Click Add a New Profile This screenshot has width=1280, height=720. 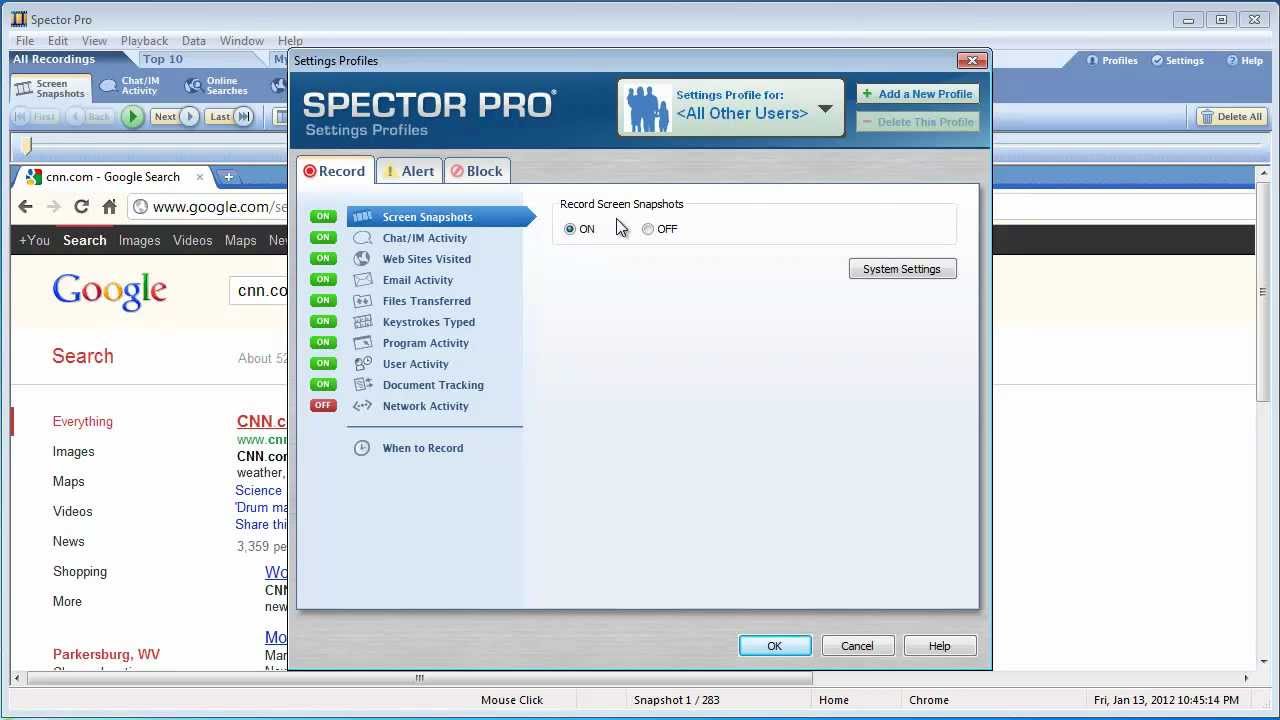click(918, 94)
